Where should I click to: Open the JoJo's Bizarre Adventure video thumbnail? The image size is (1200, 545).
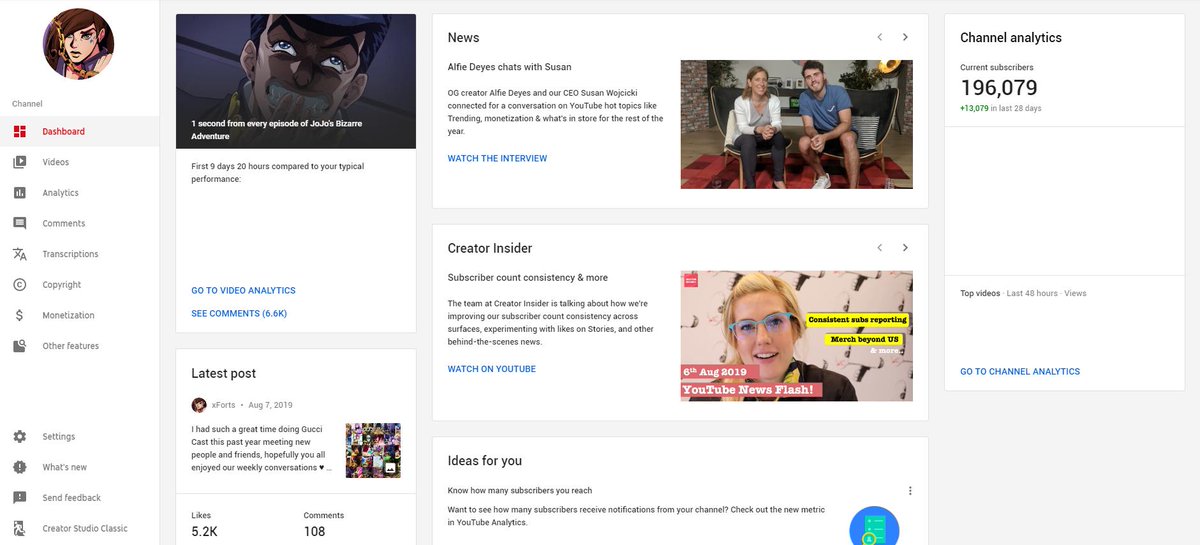tap(296, 81)
